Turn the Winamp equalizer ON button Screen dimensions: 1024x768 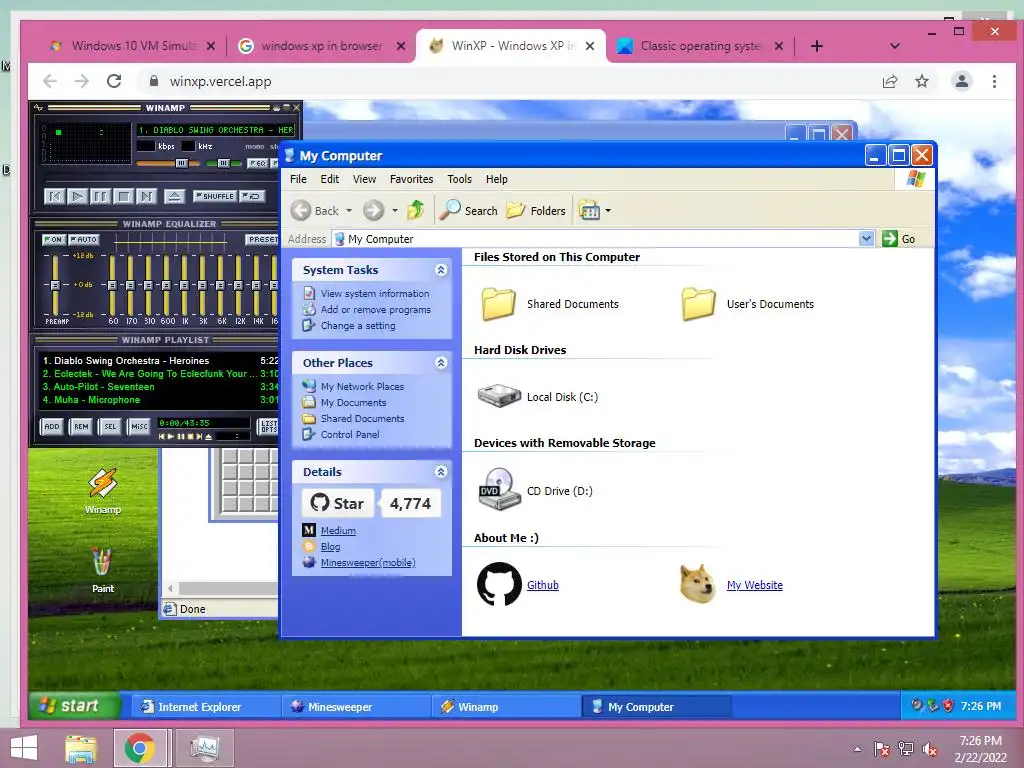click(55, 239)
